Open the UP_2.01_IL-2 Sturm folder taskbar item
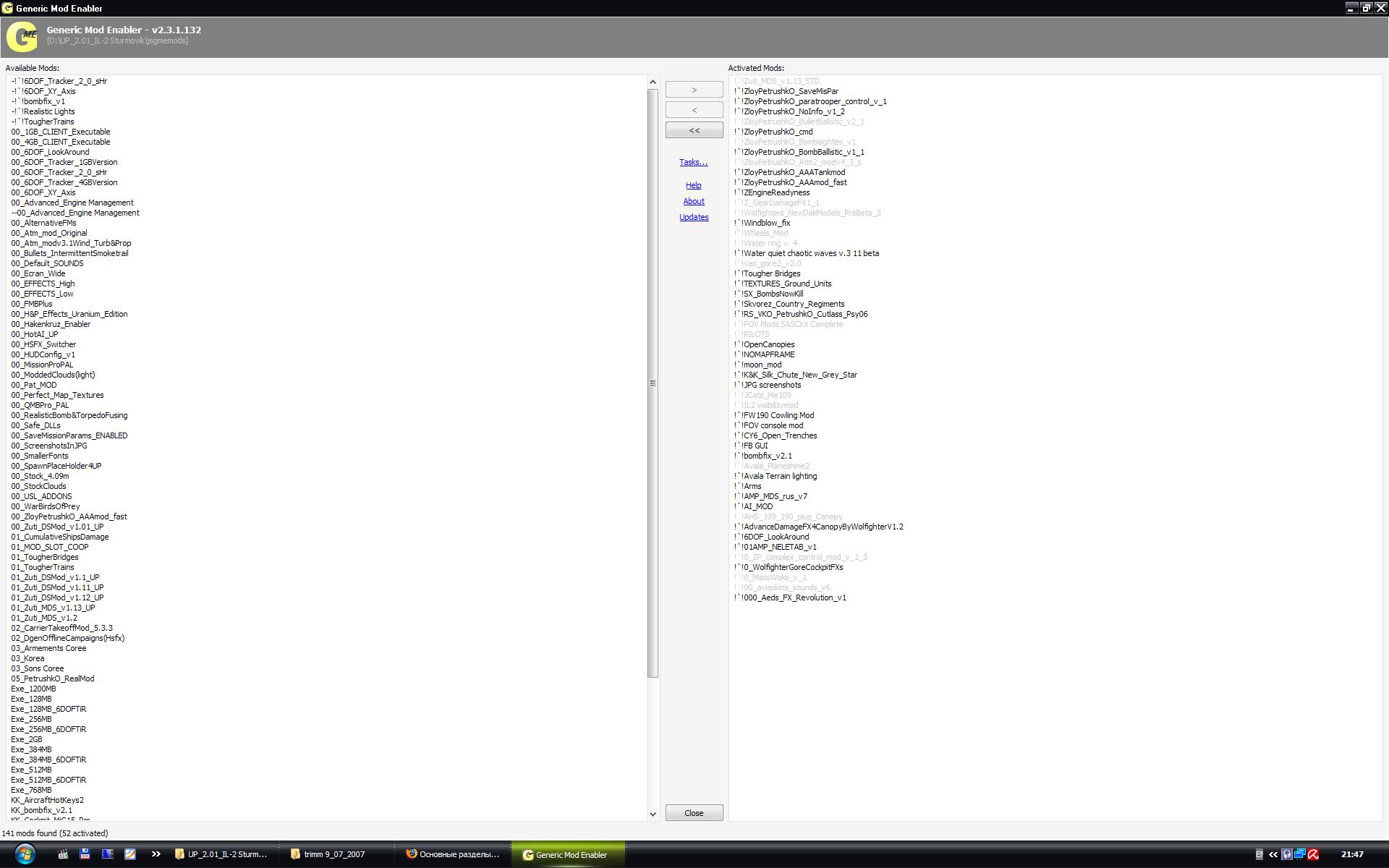 tap(221, 854)
